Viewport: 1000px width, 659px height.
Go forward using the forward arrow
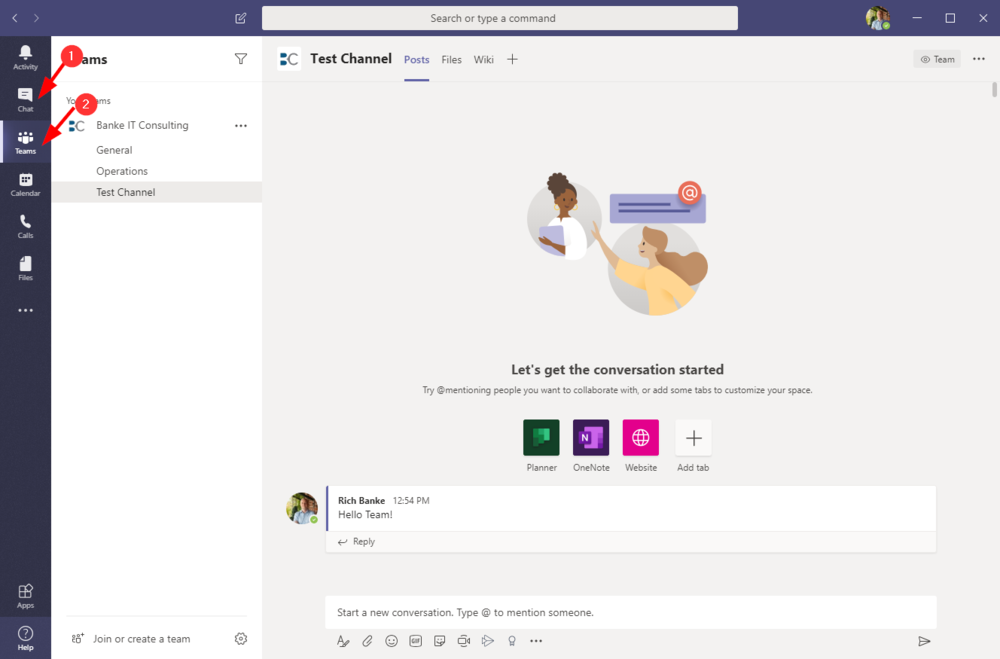pyautogui.click(x=36, y=18)
